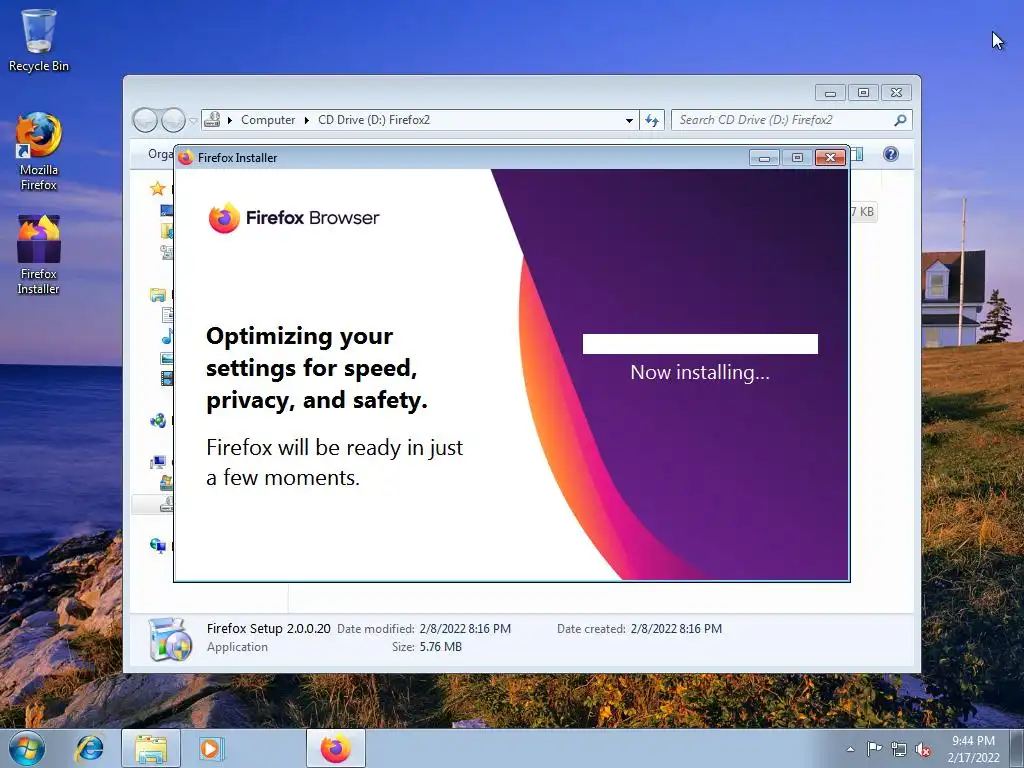Select Network icon in navigation pane
Screen dimensions: 1024x768
tap(157, 545)
